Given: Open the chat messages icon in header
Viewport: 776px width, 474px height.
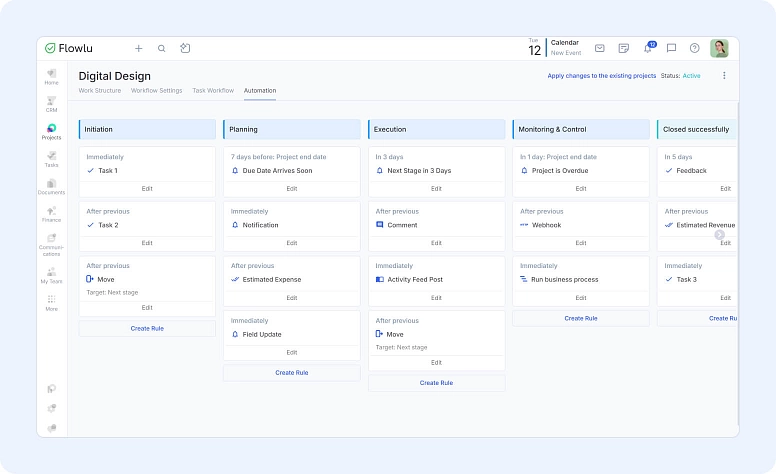Looking at the screenshot, I should click(x=671, y=48).
